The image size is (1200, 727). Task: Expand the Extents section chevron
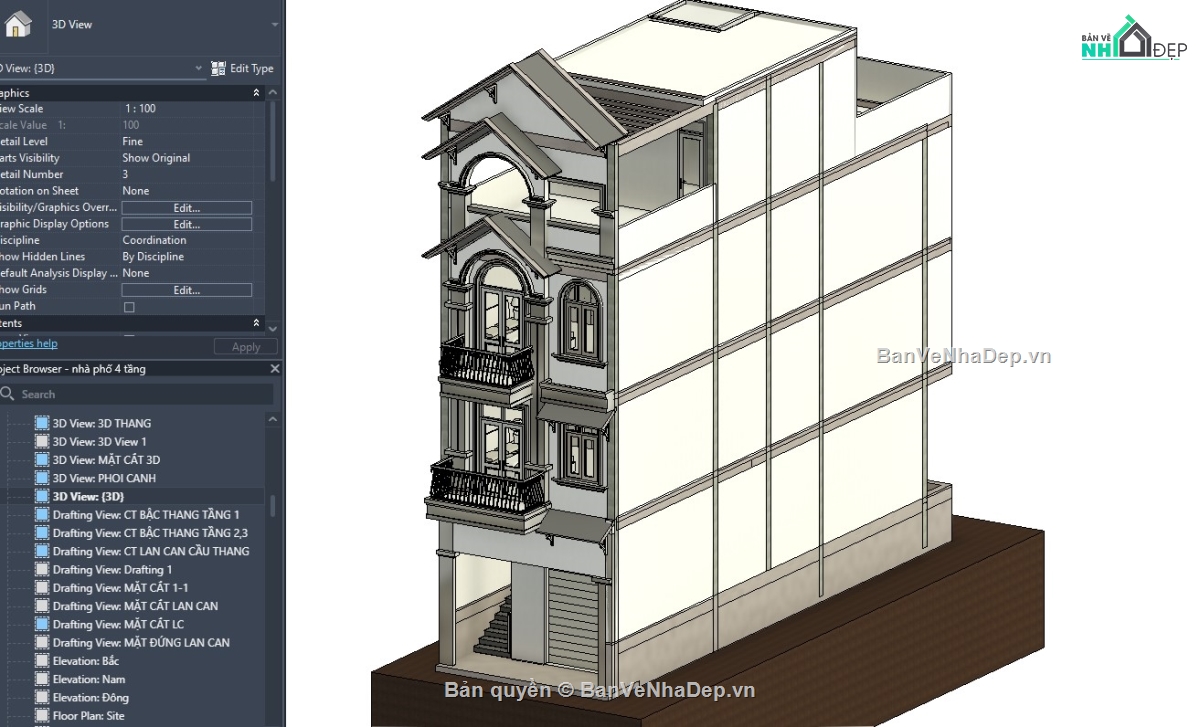(x=257, y=323)
